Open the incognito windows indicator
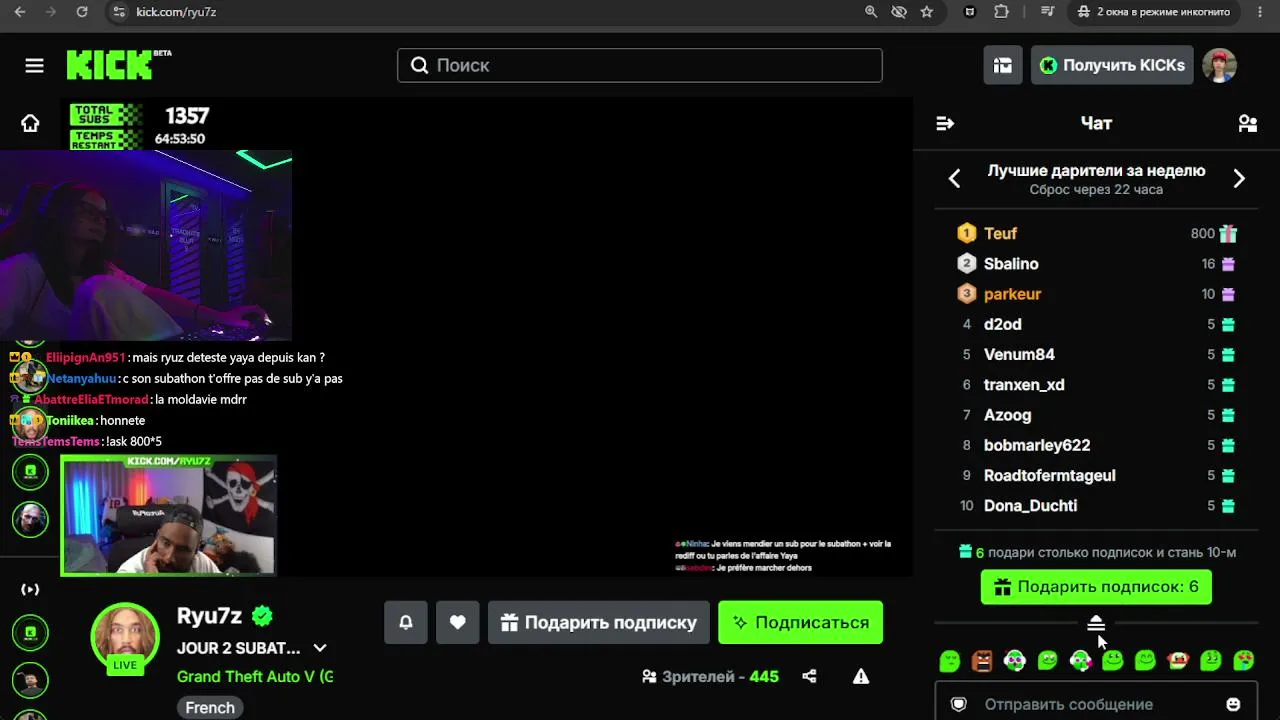This screenshot has height=720, width=1280. click(x=1153, y=12)
